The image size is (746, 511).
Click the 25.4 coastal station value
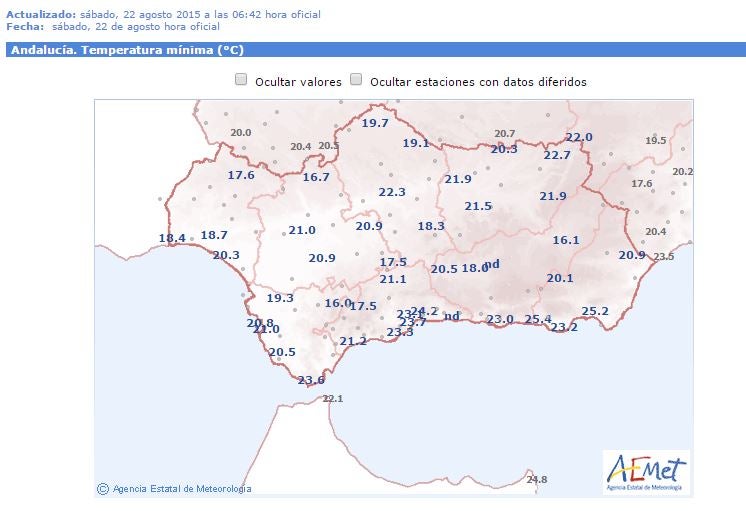(538, 319)
